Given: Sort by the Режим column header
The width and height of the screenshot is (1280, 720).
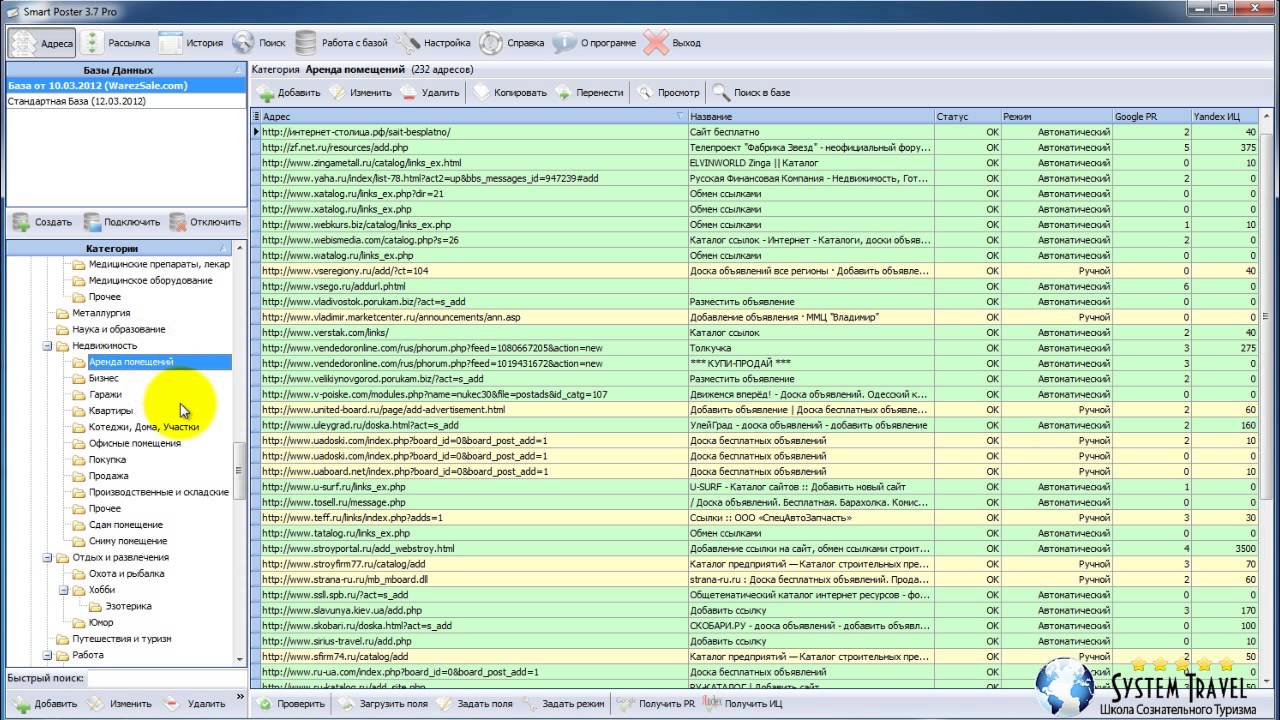Looking at the screenshot, I should tap(1056, 117).
